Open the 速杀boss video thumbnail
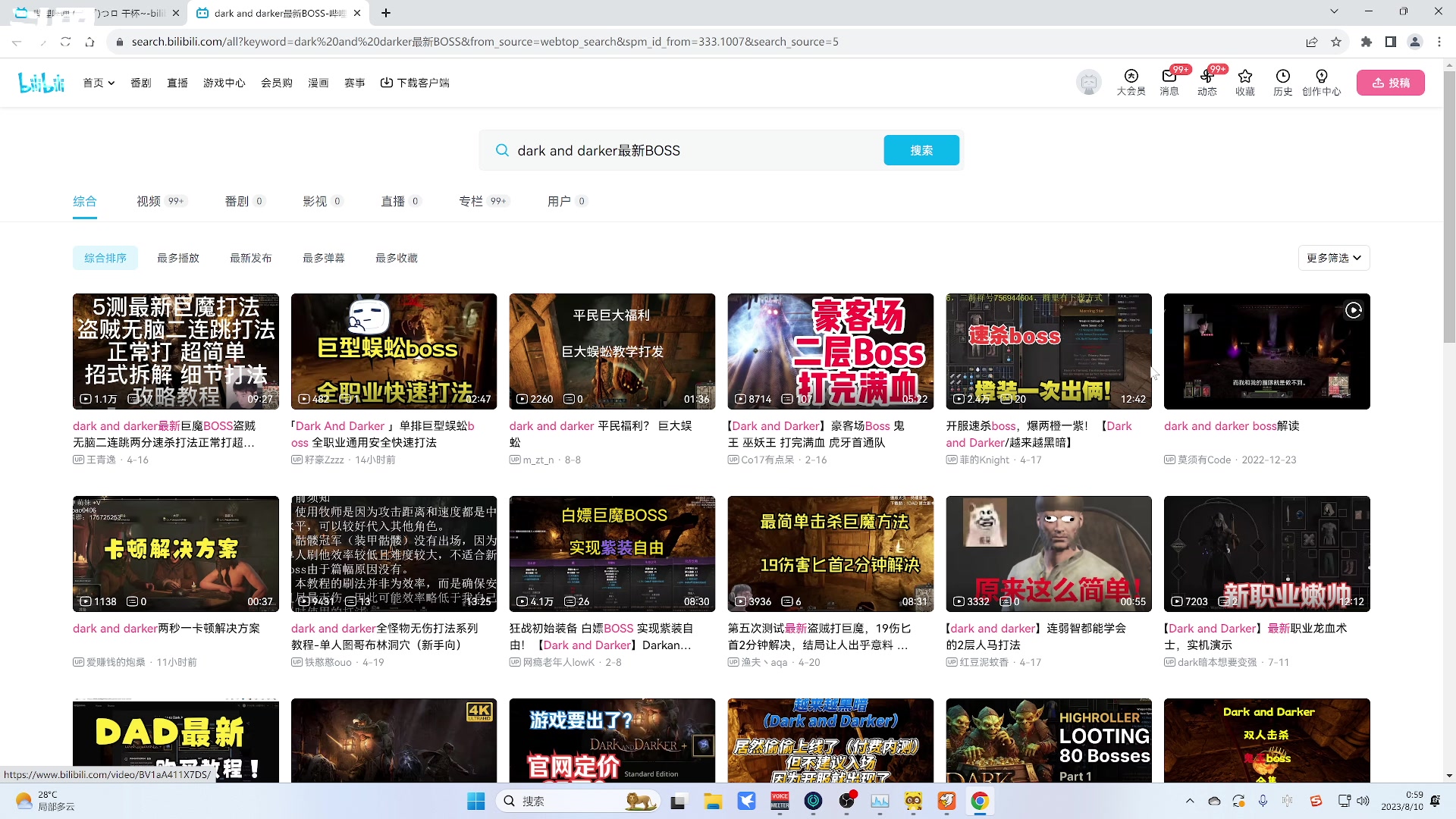The image size is (1456, 819). pyautogui.click(x=1049, y=351)
